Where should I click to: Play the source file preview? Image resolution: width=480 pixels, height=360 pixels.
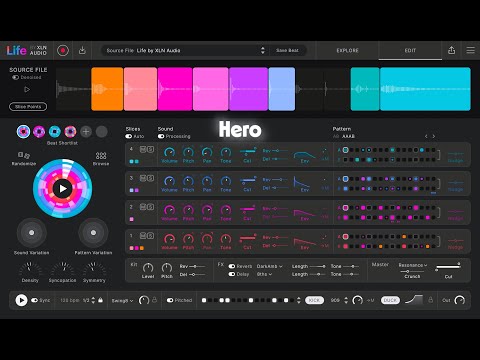pos(27,89)
